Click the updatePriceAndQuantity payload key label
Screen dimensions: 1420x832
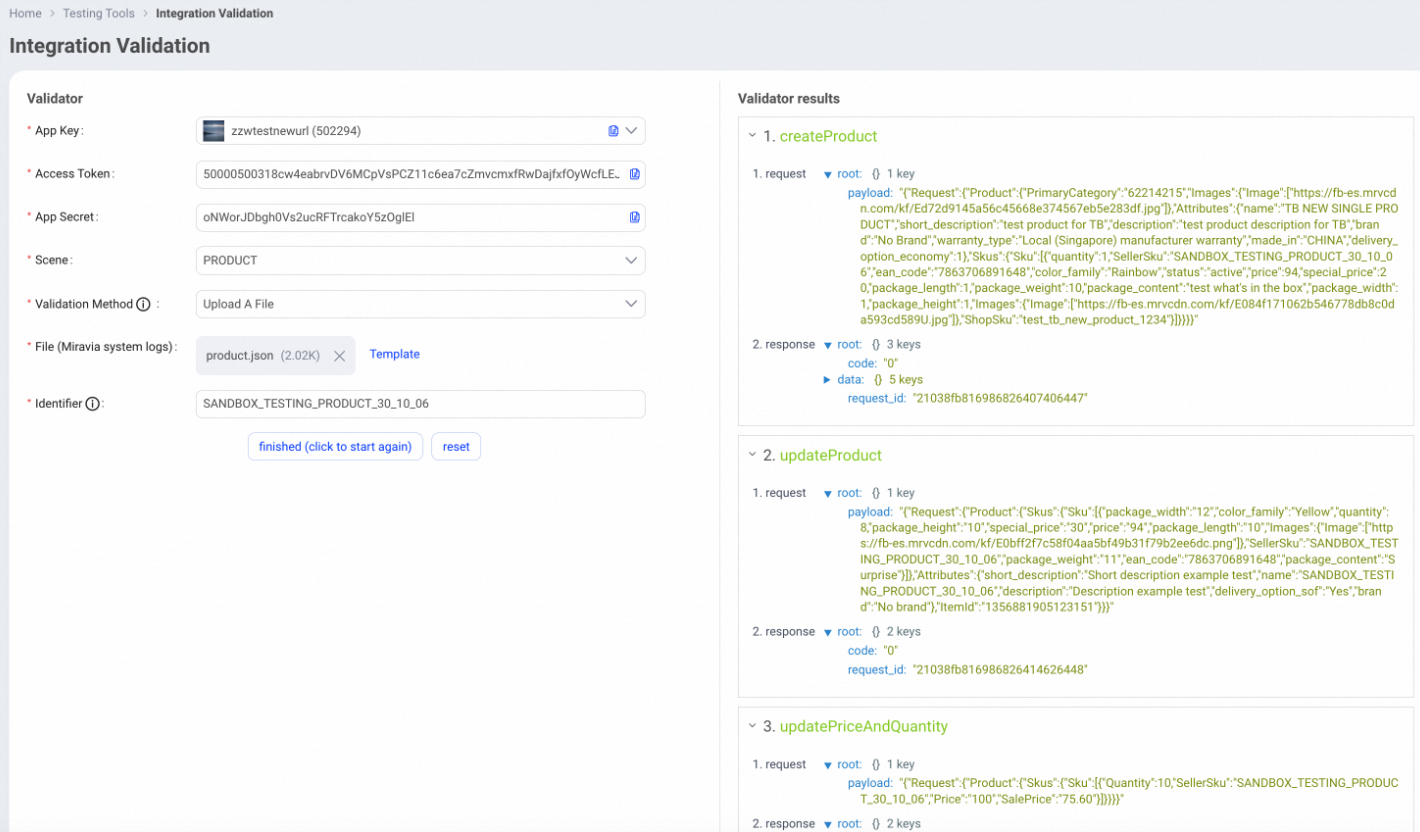pos(870,783)
